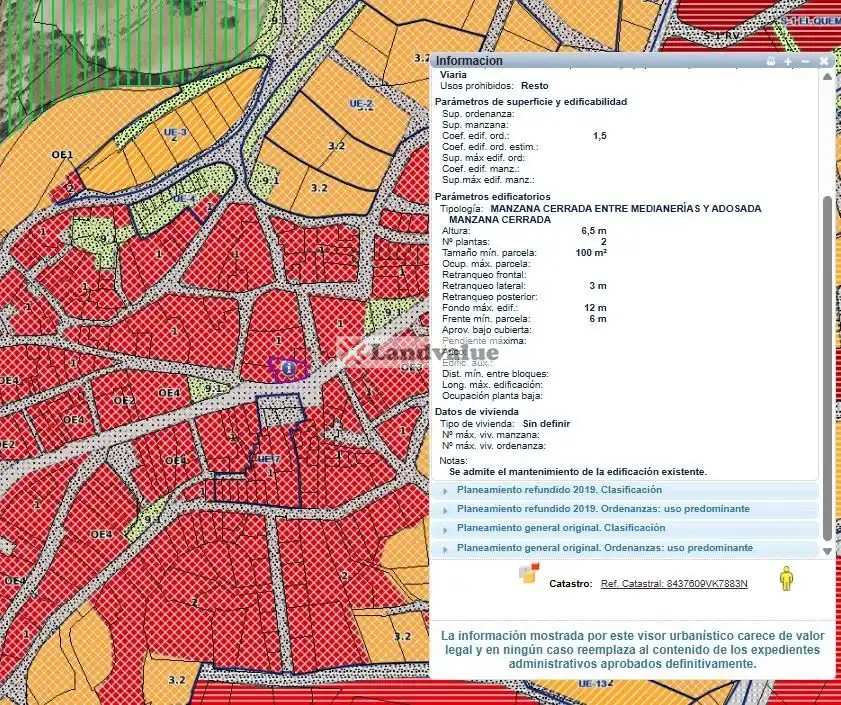
Task: Expand Planeamiento general original. Ordenanzas section
Action: [625, 548]
